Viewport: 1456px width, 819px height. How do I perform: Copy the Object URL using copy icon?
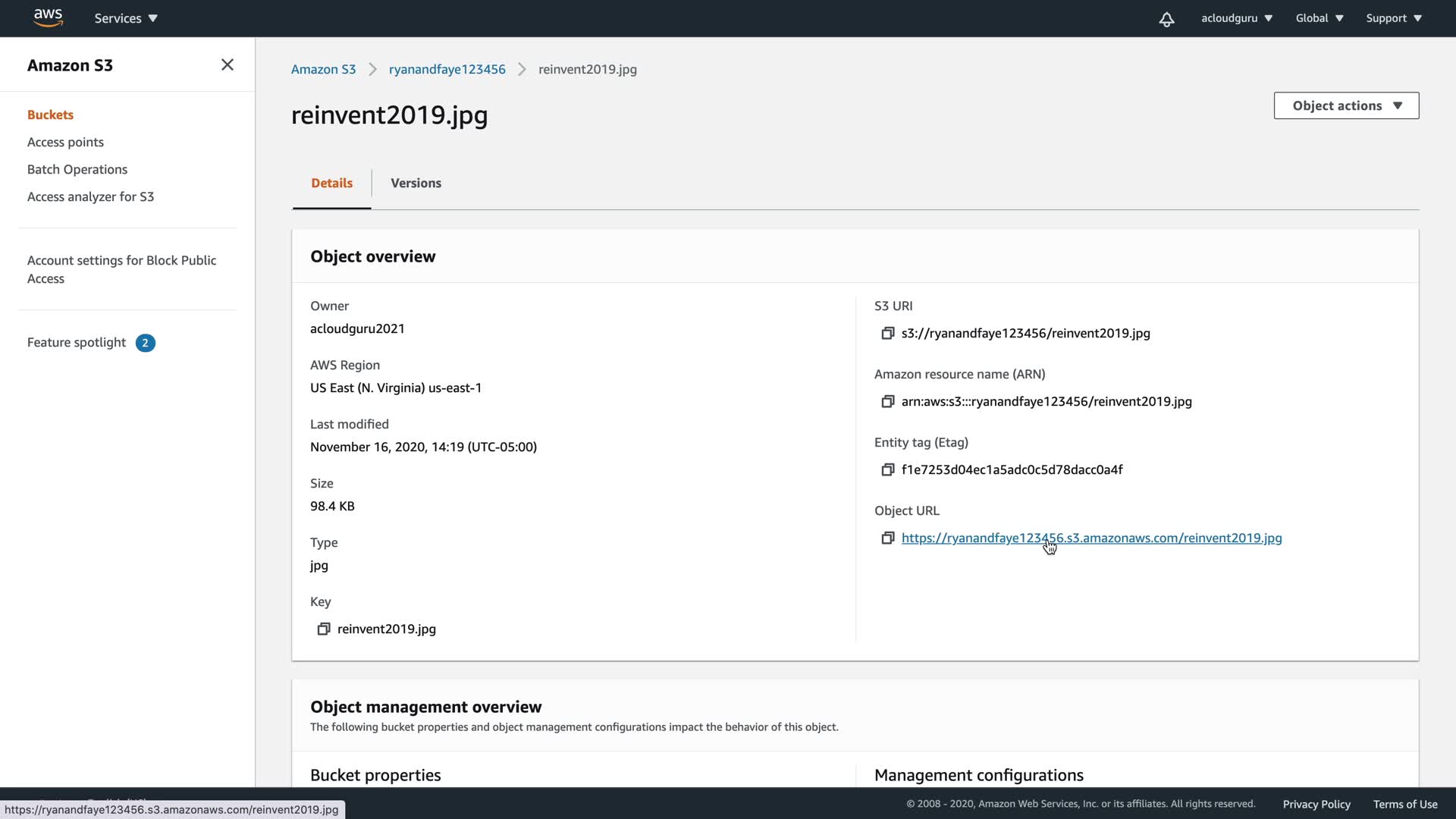pyautogui.click(x=887, y=538)
